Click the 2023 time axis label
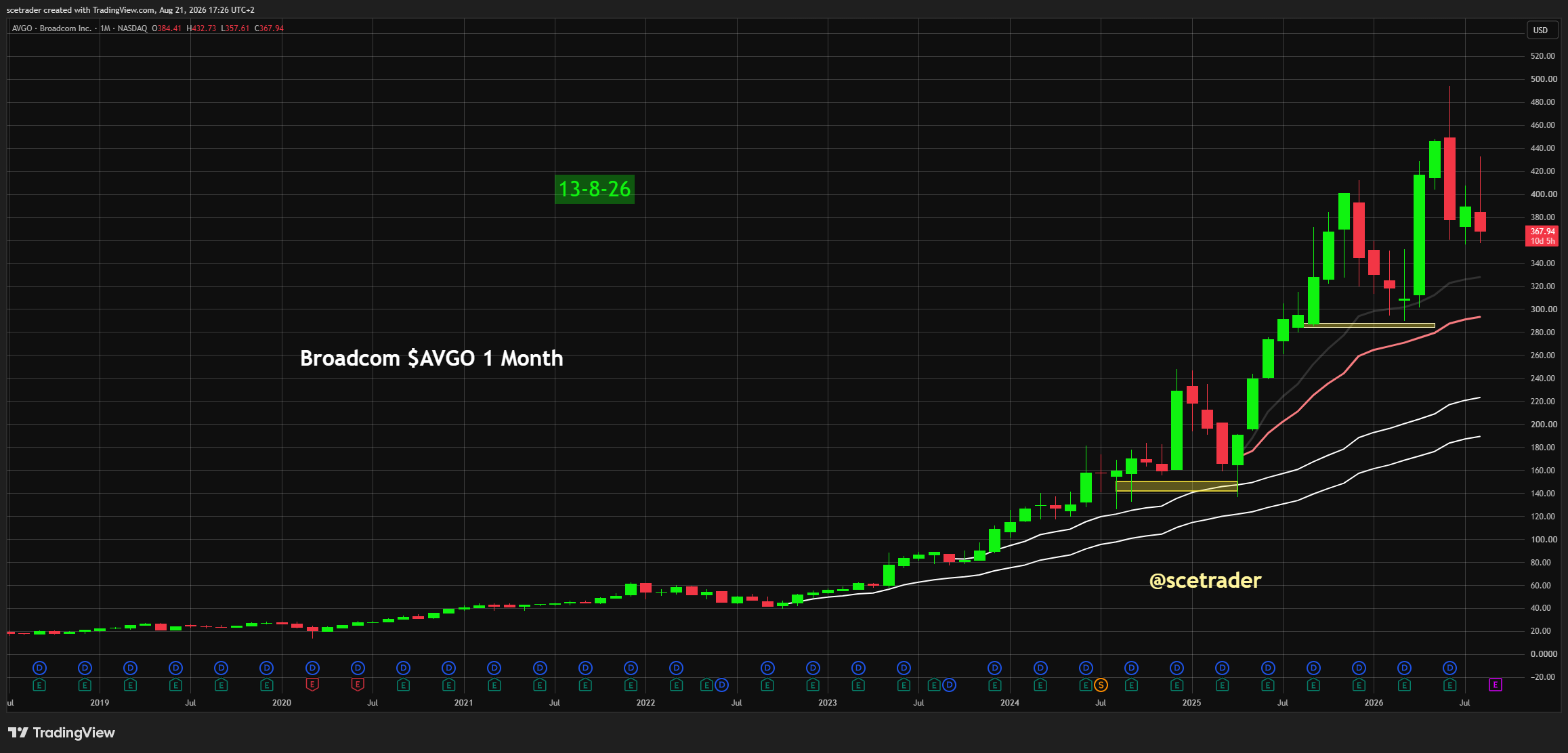 point(828,703)
